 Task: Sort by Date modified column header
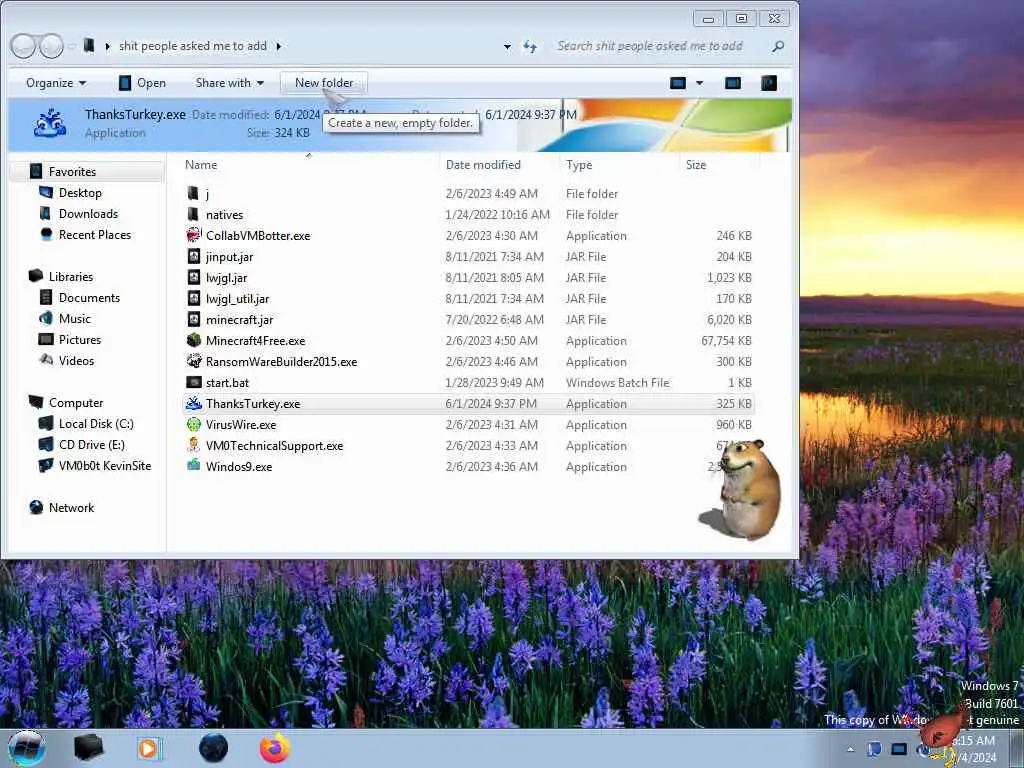click(483, 165)
